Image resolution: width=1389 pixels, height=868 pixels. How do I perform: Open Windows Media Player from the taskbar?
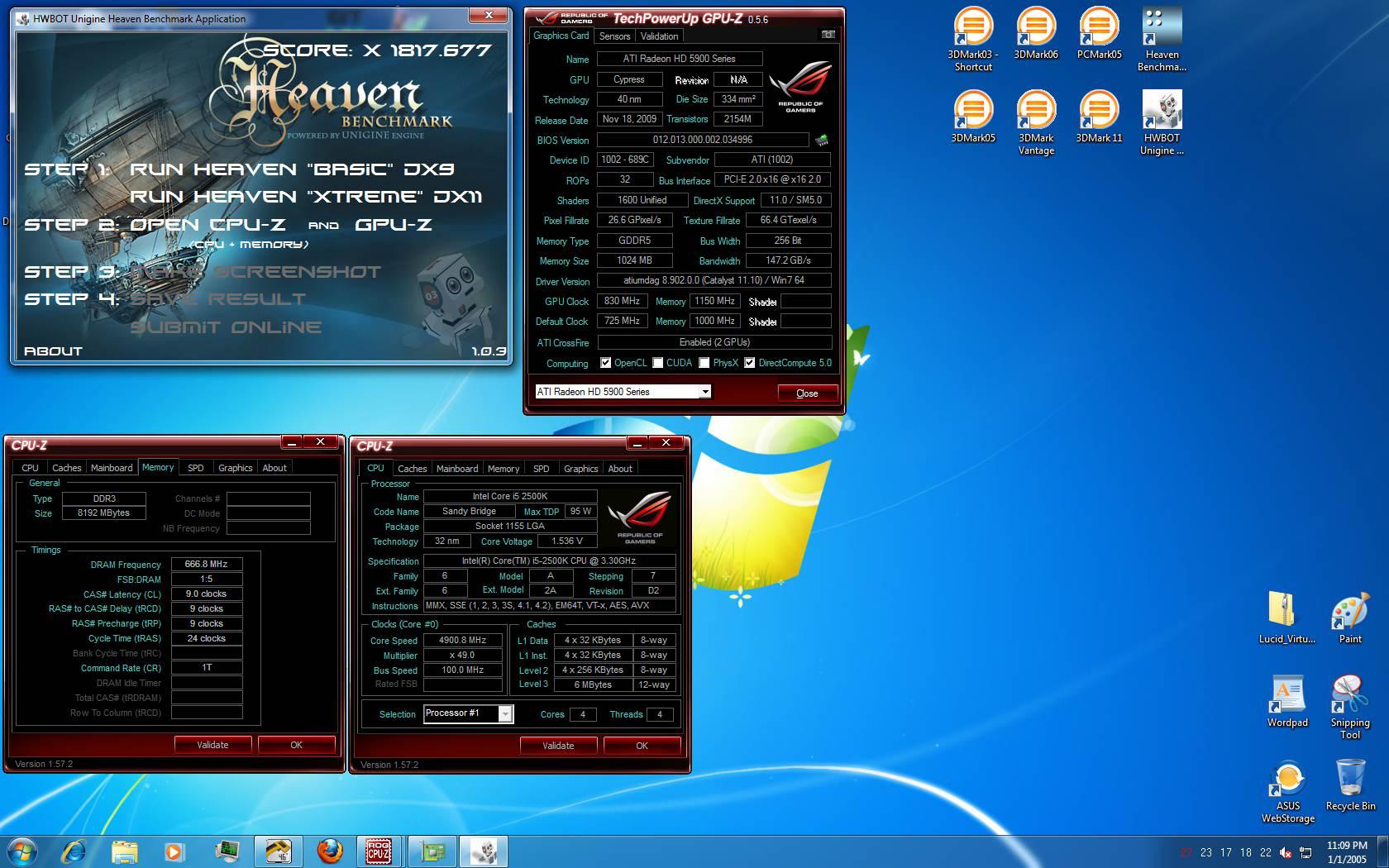click(x=174, y=851)
